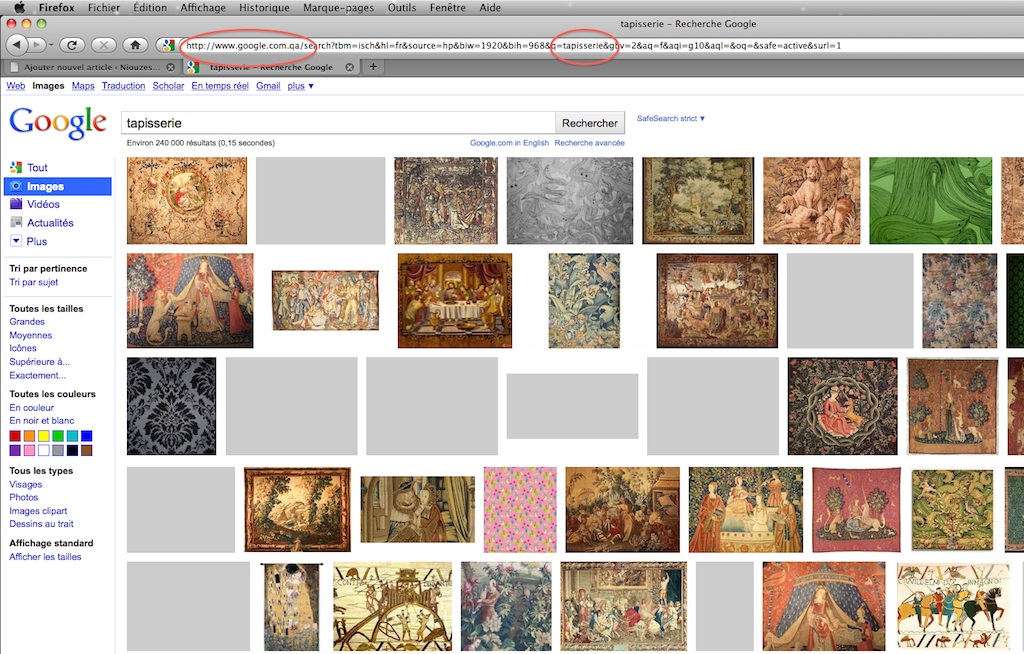The height and width of the screenshot is (654, 1024).
Task: Open 'Recherche avancée' link
Action: 589,142
